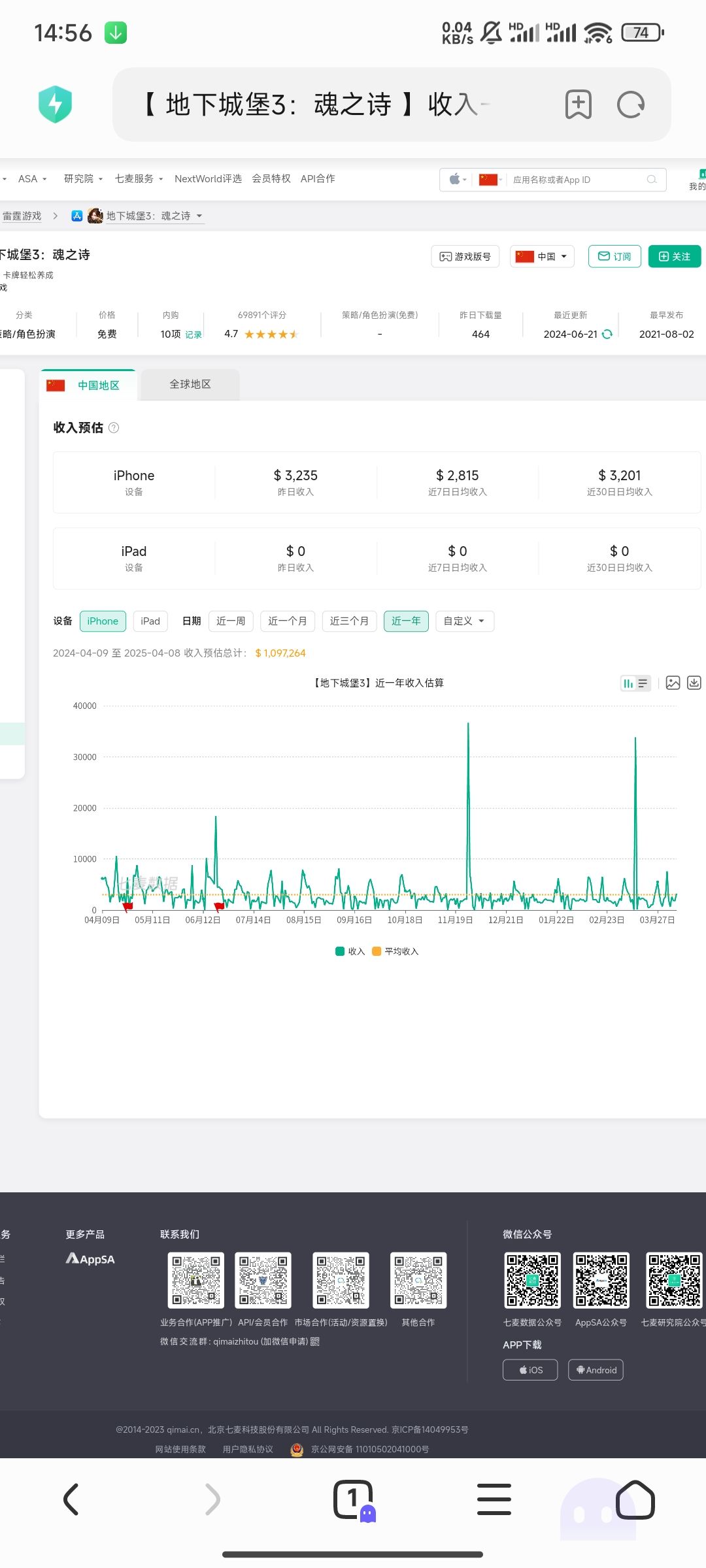Click 雷霆游戏 breadcrumb link
706x1568 pixels.
22,216
